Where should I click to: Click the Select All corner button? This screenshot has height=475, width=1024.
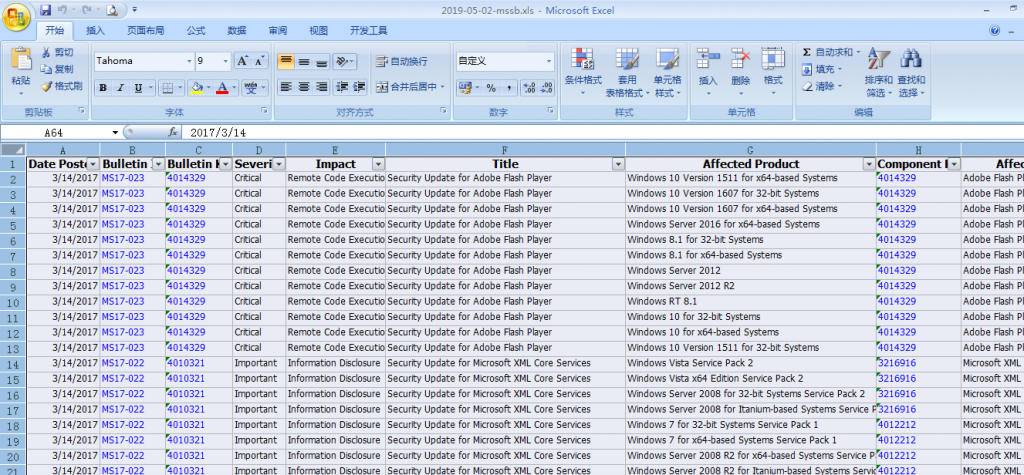[x=13, y=149]
